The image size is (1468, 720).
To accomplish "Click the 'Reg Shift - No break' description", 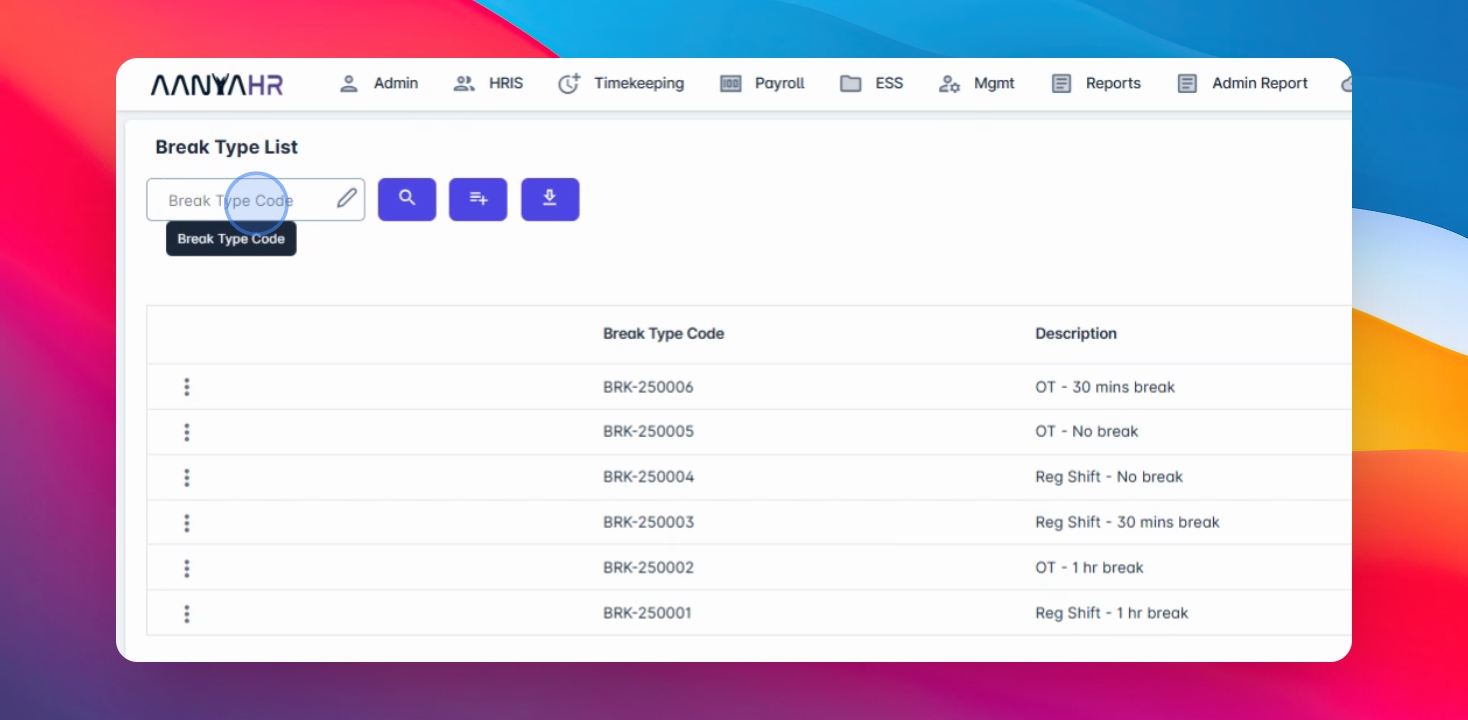I will click(1109, 477).
